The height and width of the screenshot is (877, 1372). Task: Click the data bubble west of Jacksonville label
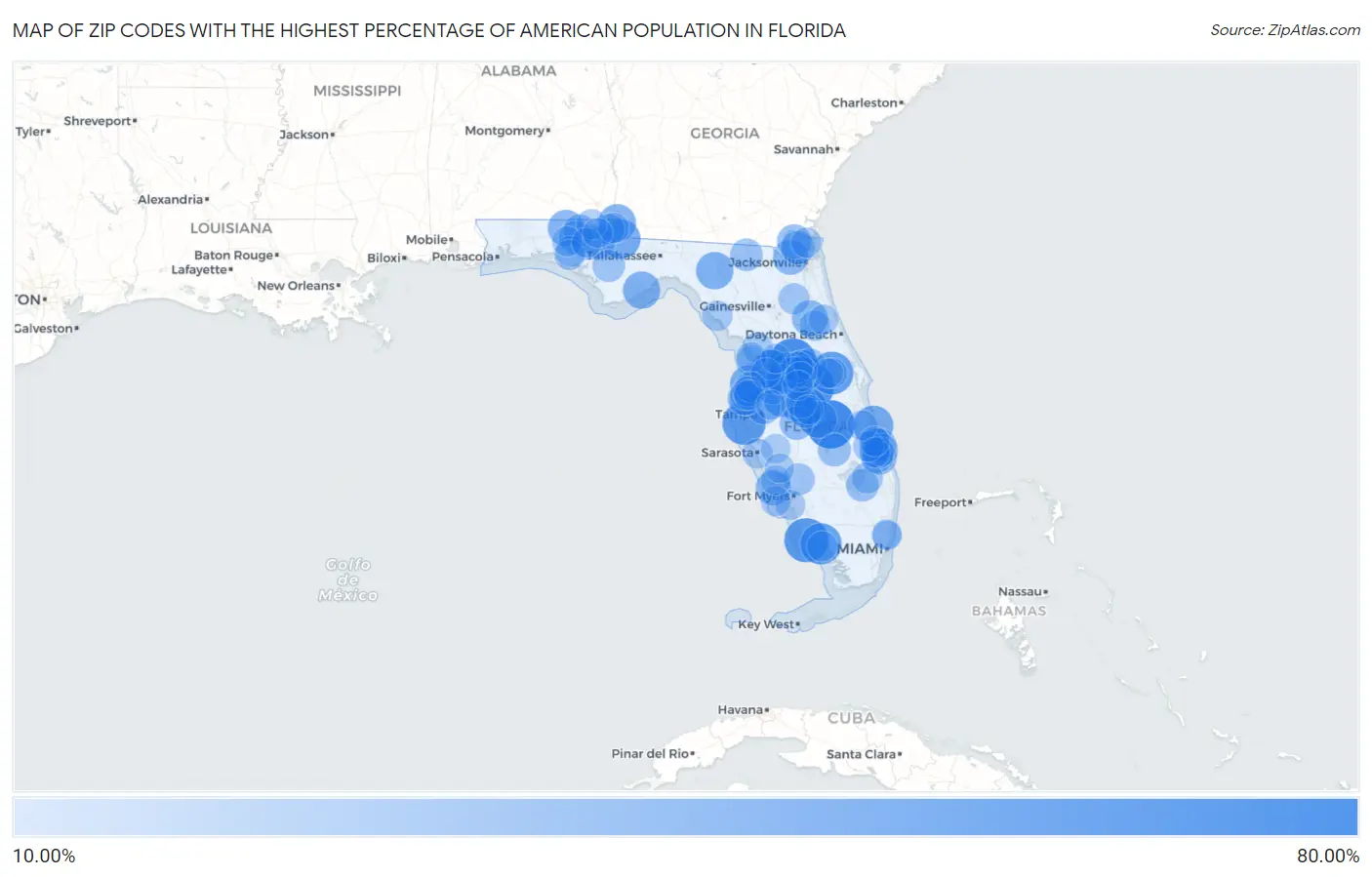pyautogui.click(x=714, y=270)
